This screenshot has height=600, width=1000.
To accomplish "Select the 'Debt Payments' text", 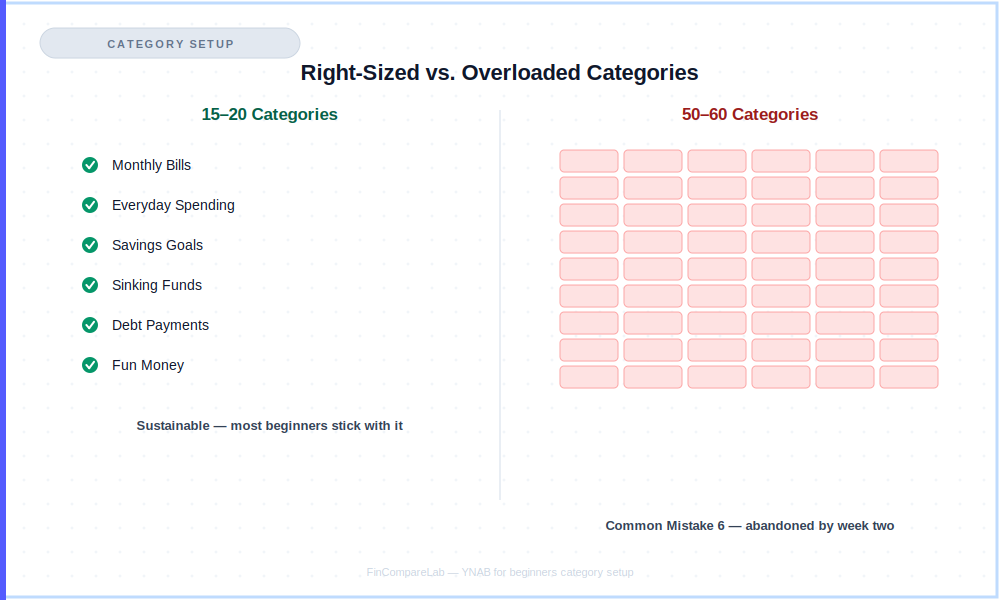I will click(x=160, y=325).
